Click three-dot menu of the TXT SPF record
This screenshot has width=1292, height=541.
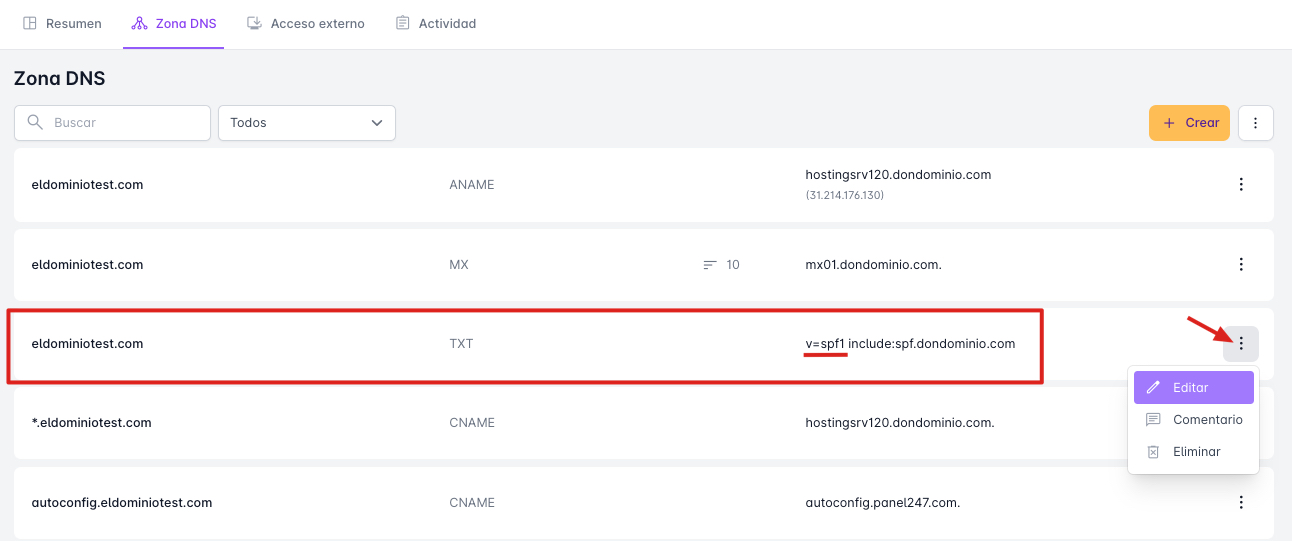[1241, 344]
